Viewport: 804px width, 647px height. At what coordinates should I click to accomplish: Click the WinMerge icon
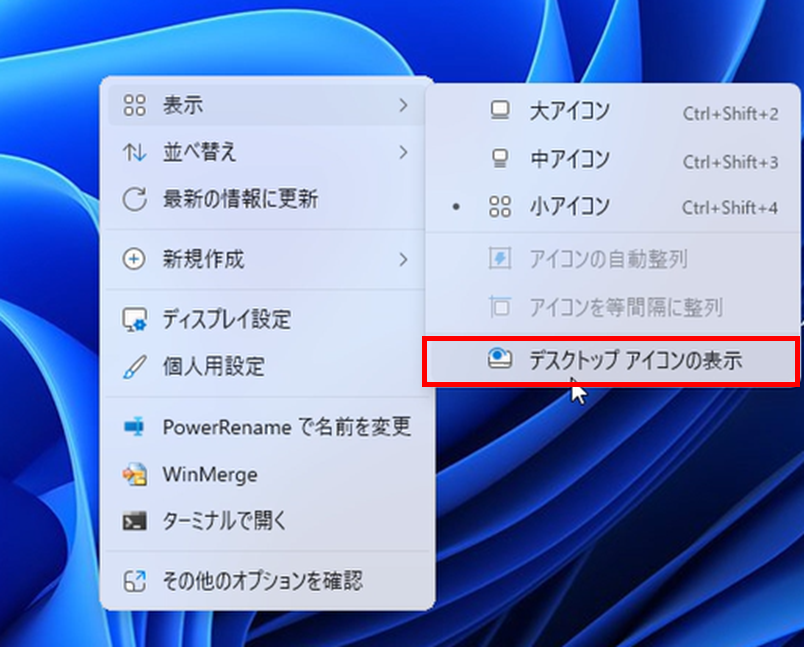tap(134, 474)
